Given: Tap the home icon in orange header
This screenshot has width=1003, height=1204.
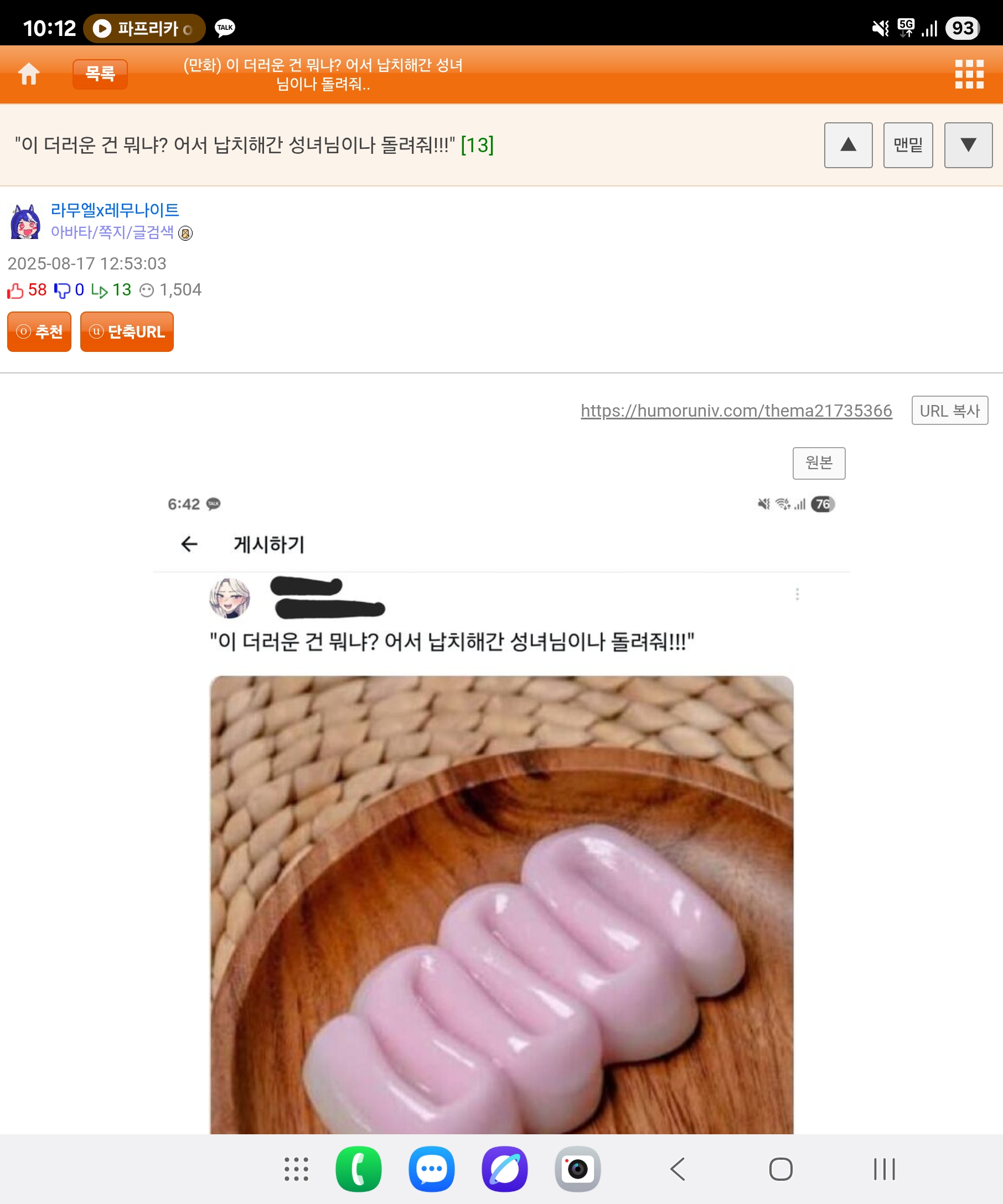Looking at the screenshot, I should 29,74.
